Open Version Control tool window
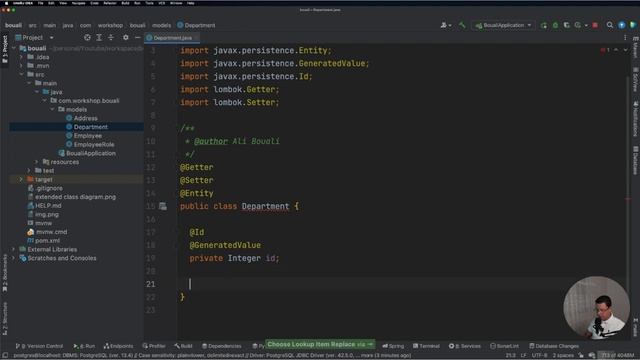The width and height of the screenshot is (640, 360). pyautogui.click(x=39, y=346)
